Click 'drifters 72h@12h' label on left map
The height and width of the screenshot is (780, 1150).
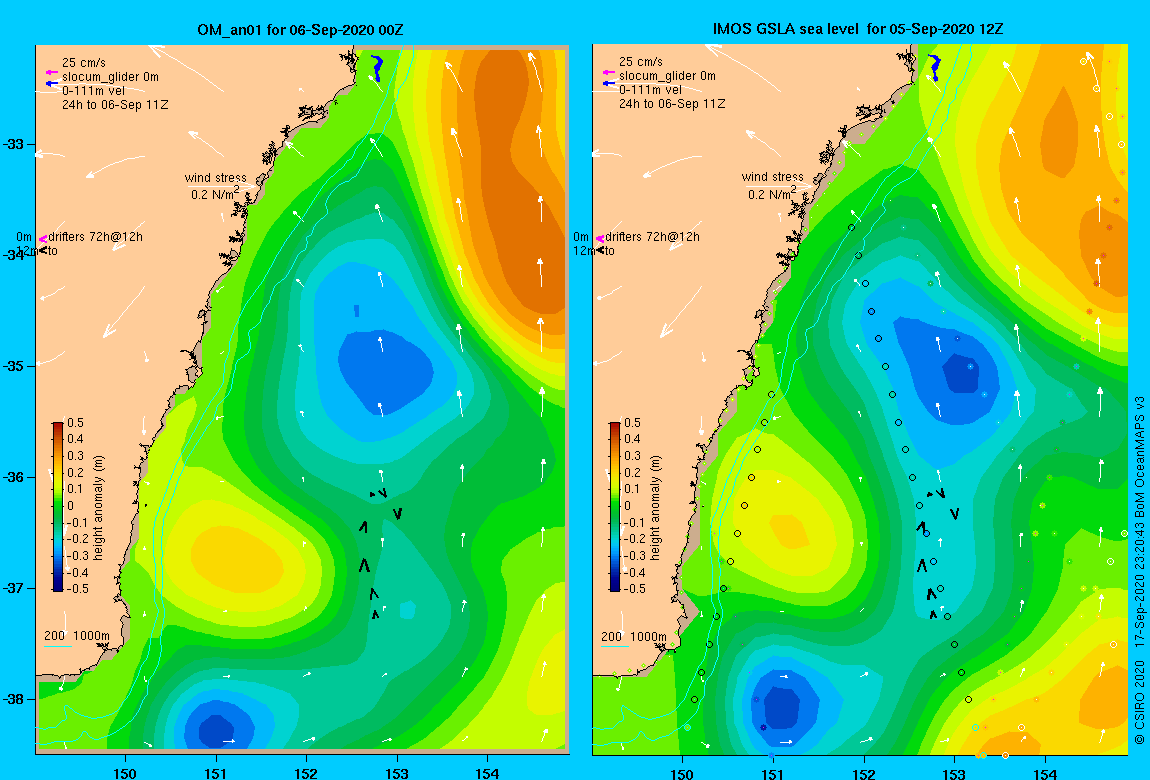pyautogui.click(x=95, y=237)
